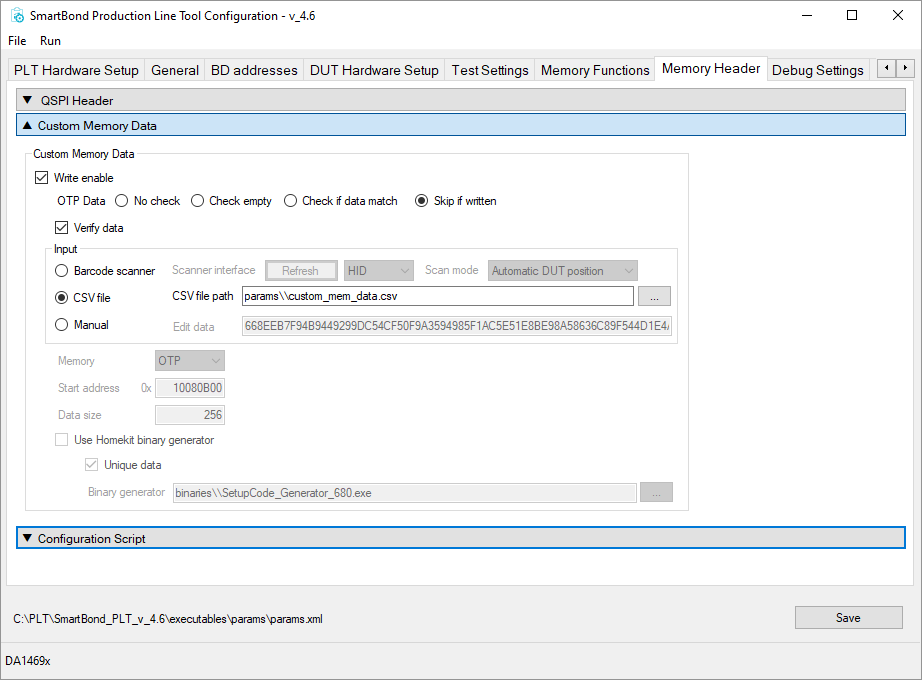Click the Edit data hex field

click(457, 326)
